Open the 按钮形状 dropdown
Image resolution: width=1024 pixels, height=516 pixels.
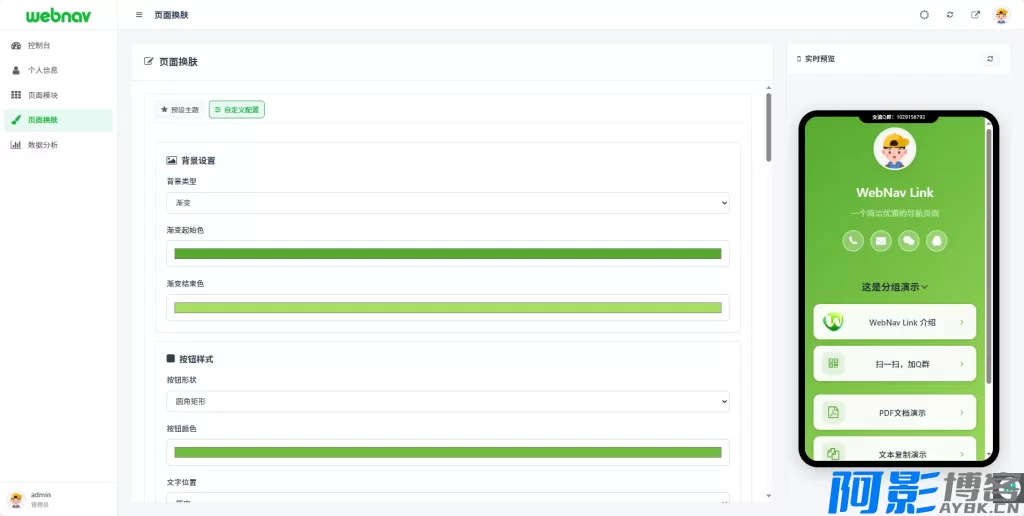pos(447,401)
